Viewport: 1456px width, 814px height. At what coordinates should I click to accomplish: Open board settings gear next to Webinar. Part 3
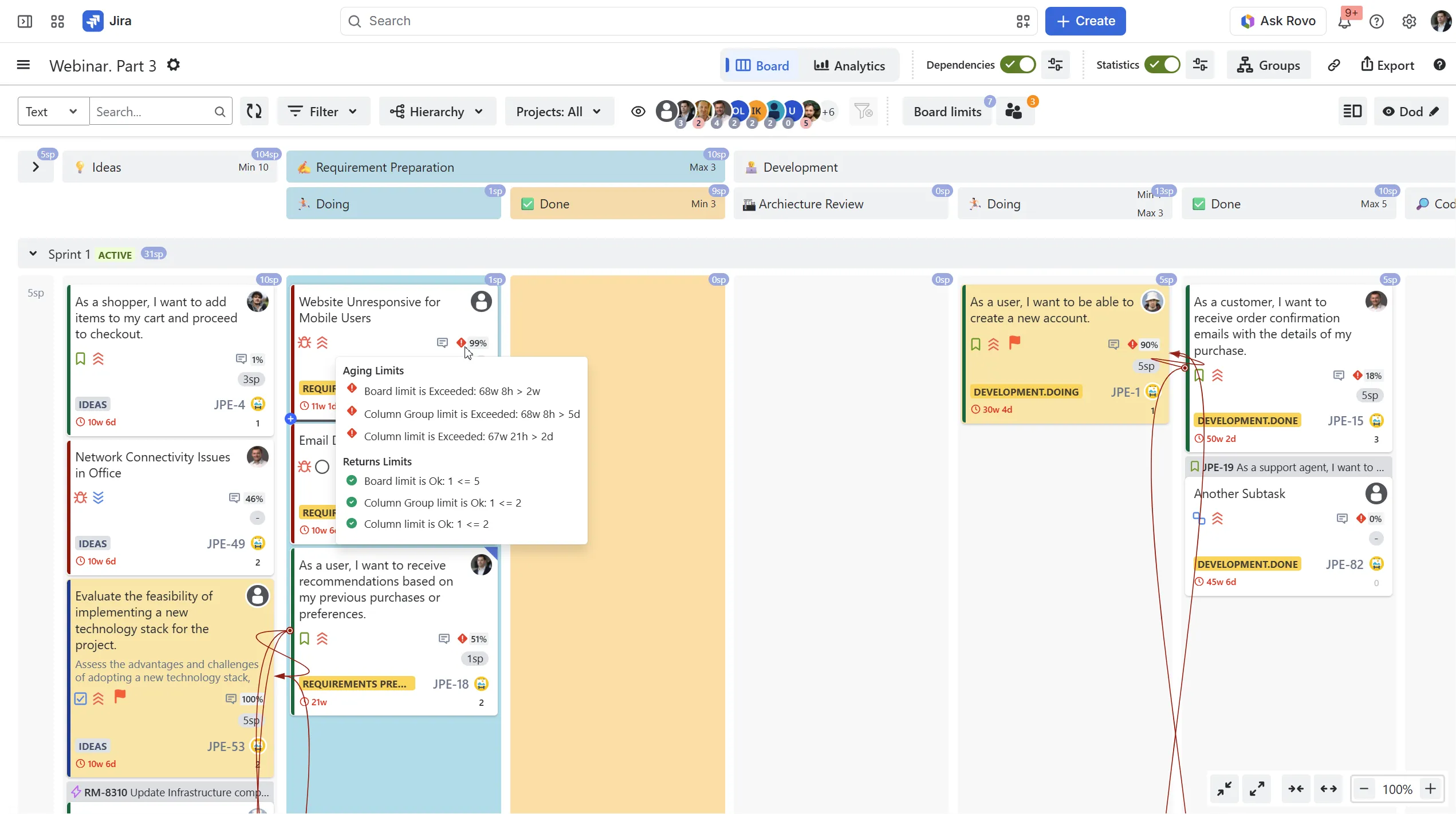[174, 65]
